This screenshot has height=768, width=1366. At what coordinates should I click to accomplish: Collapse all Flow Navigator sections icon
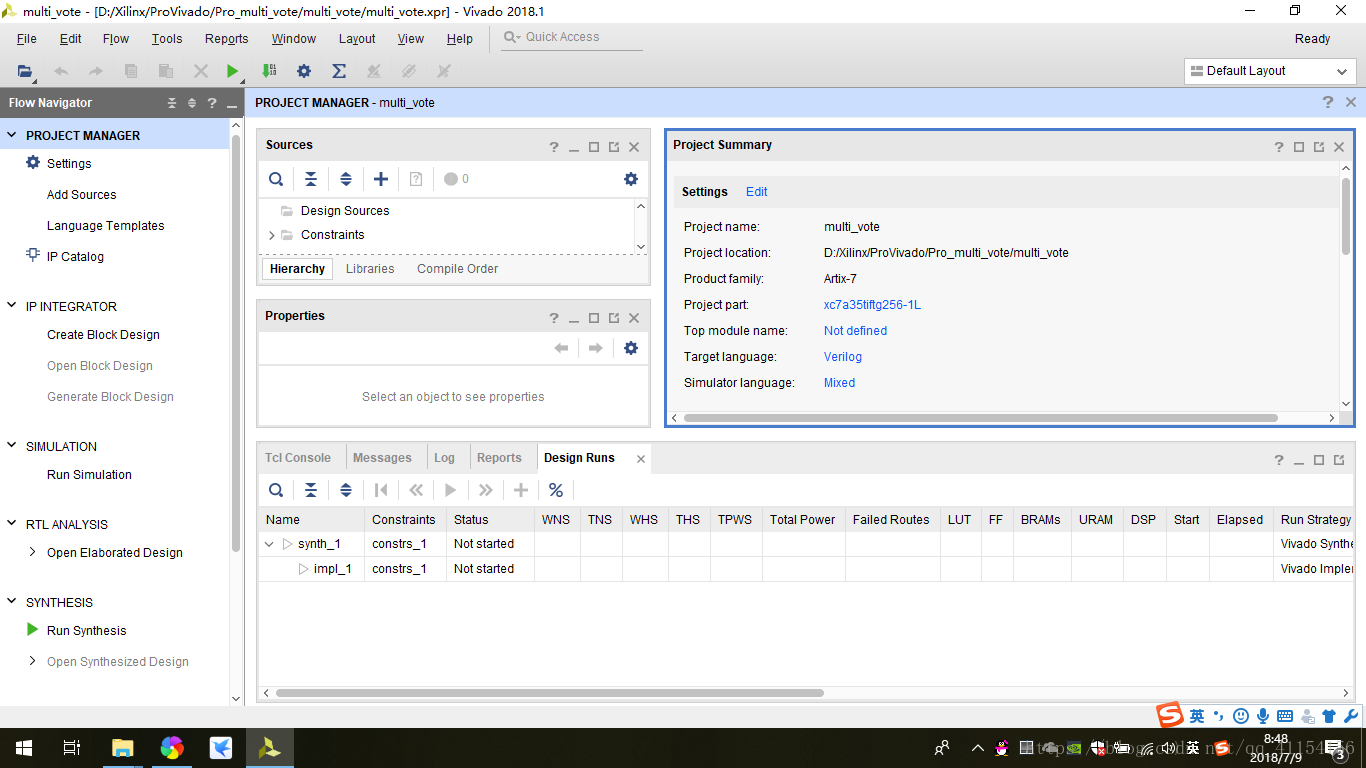tap(172, 103)
